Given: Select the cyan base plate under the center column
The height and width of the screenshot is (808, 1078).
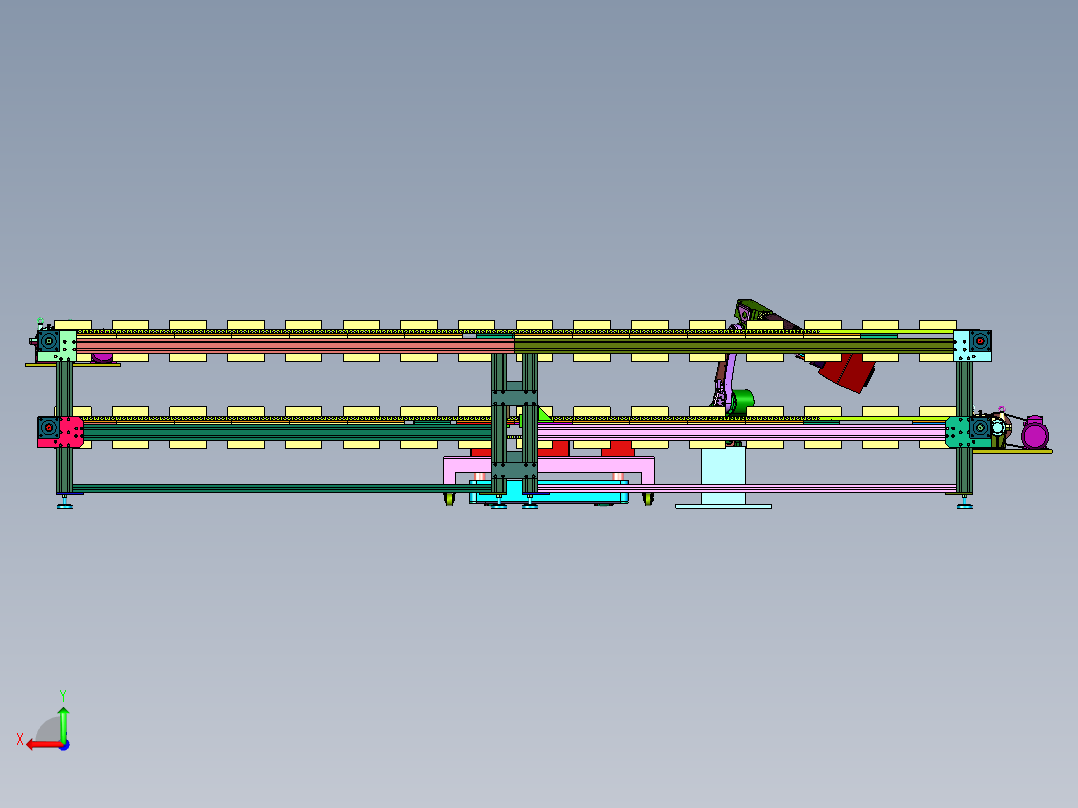Looking at the screenshot, I should click(549, 491).
